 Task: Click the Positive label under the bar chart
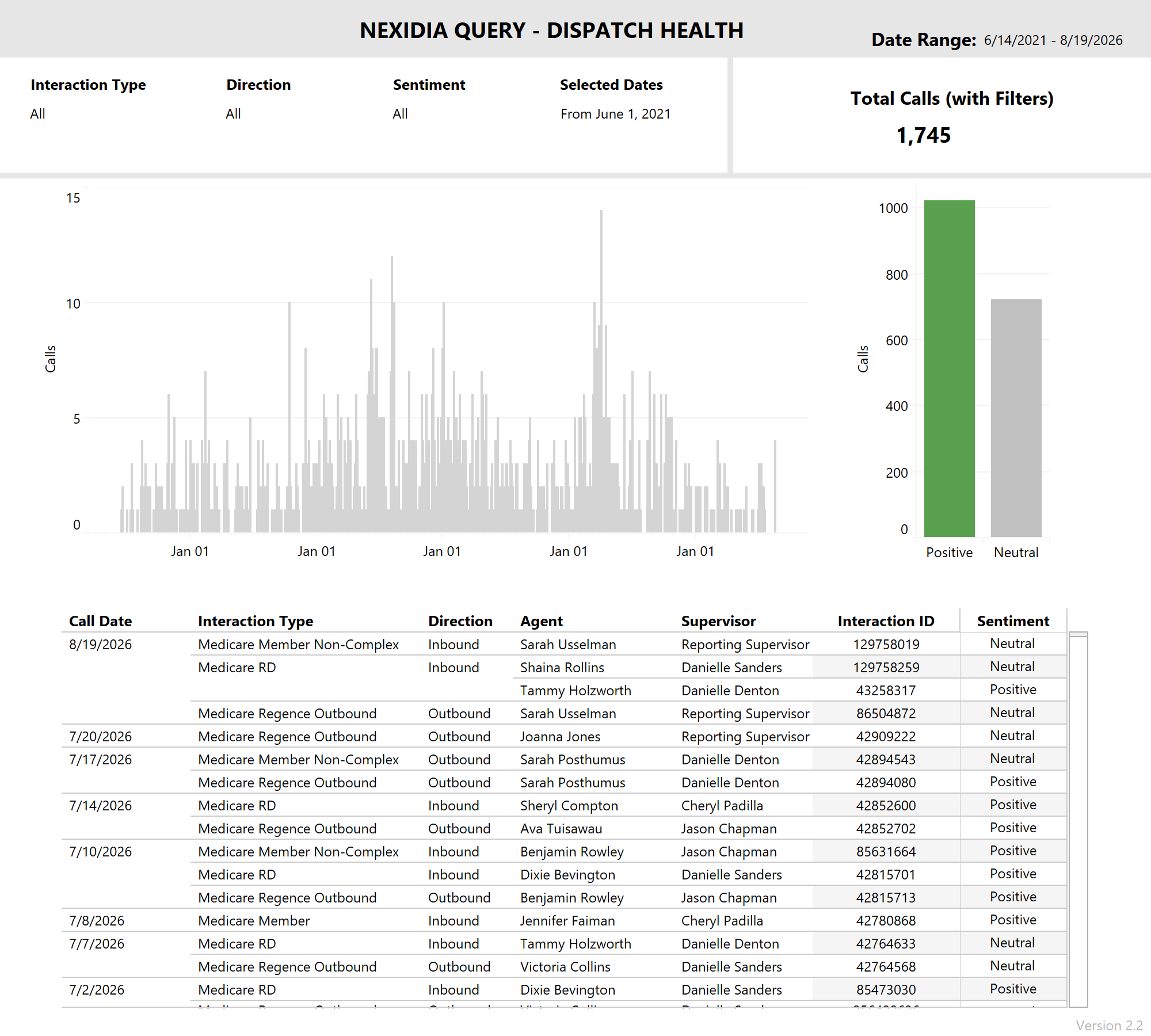pyautogui.click(x=949, y=553)
